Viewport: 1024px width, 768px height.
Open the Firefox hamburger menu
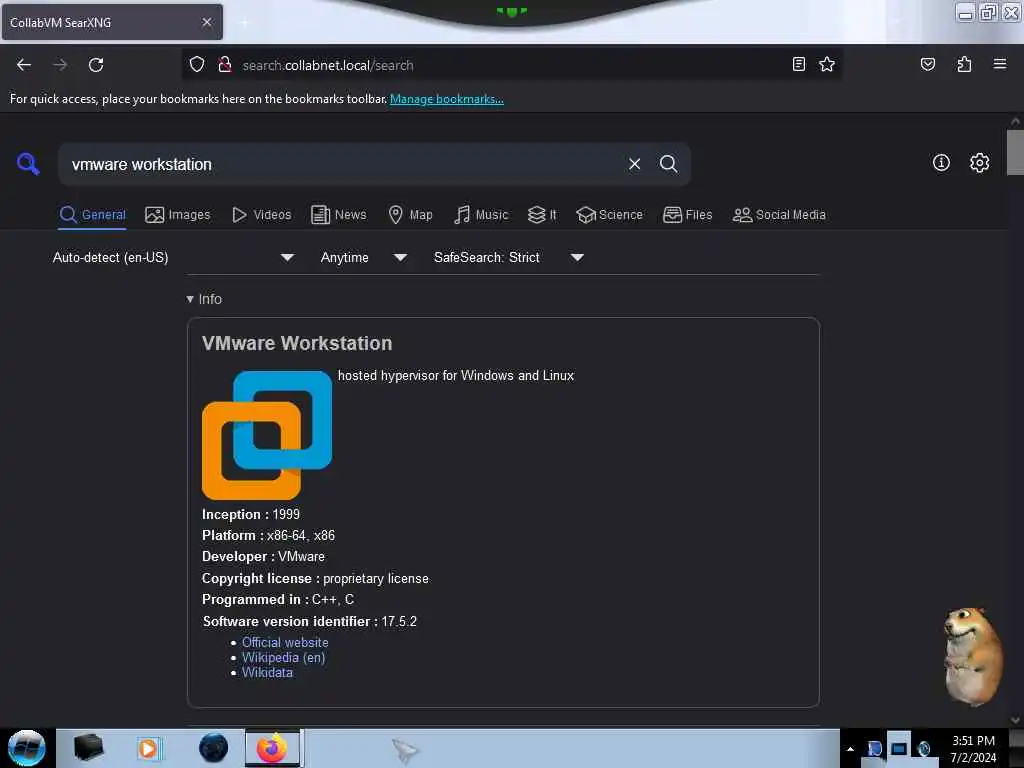click(x=999, y=64)
